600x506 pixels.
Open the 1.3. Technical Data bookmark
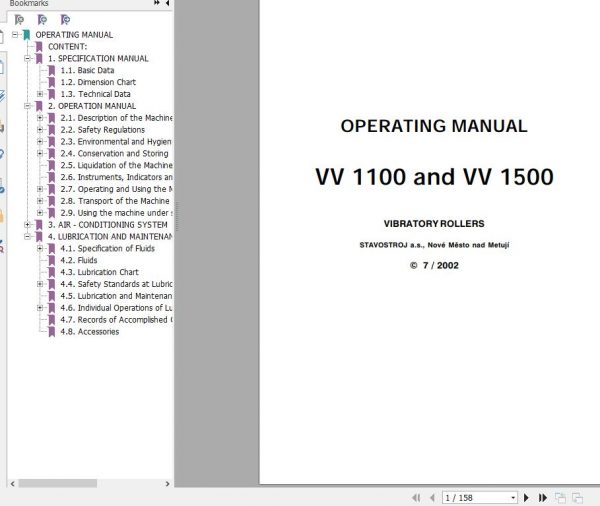coord(96,94)
